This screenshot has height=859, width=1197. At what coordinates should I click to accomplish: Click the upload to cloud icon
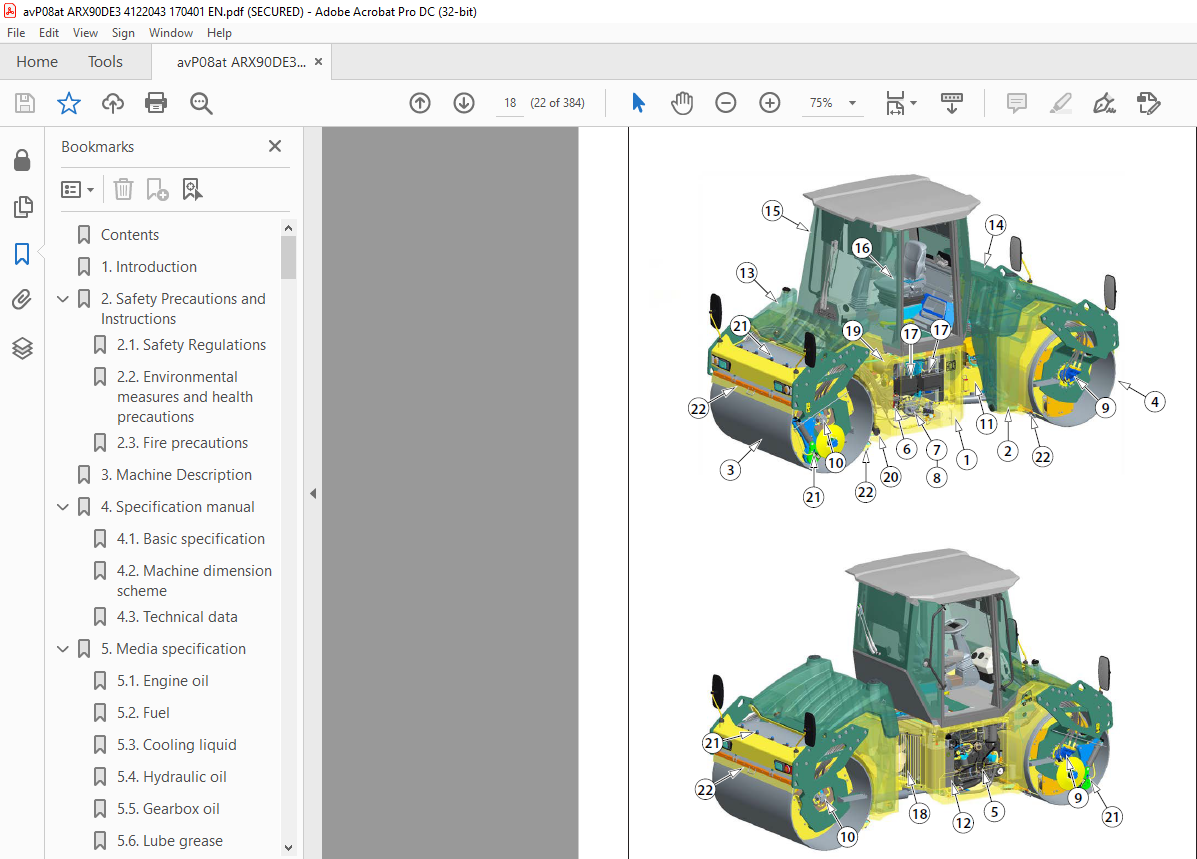[x=113, y=103]
